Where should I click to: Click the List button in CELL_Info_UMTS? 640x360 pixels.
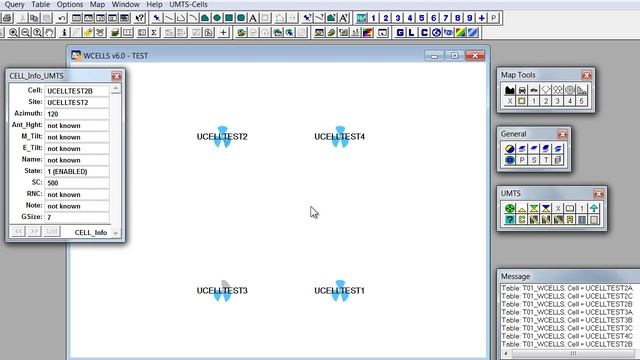click(x=51, y=231)
